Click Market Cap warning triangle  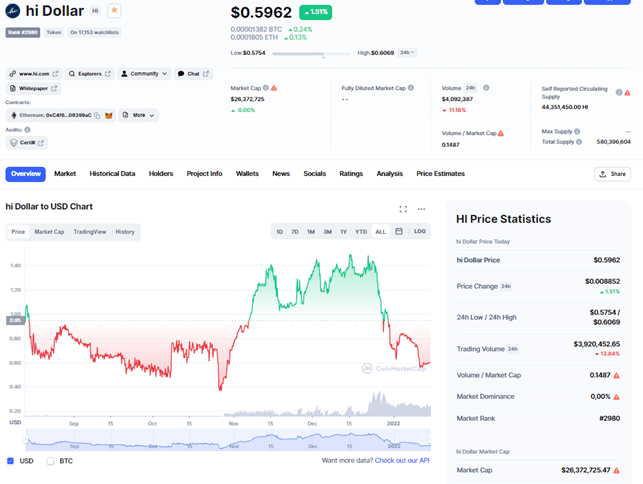coord(274,88)
